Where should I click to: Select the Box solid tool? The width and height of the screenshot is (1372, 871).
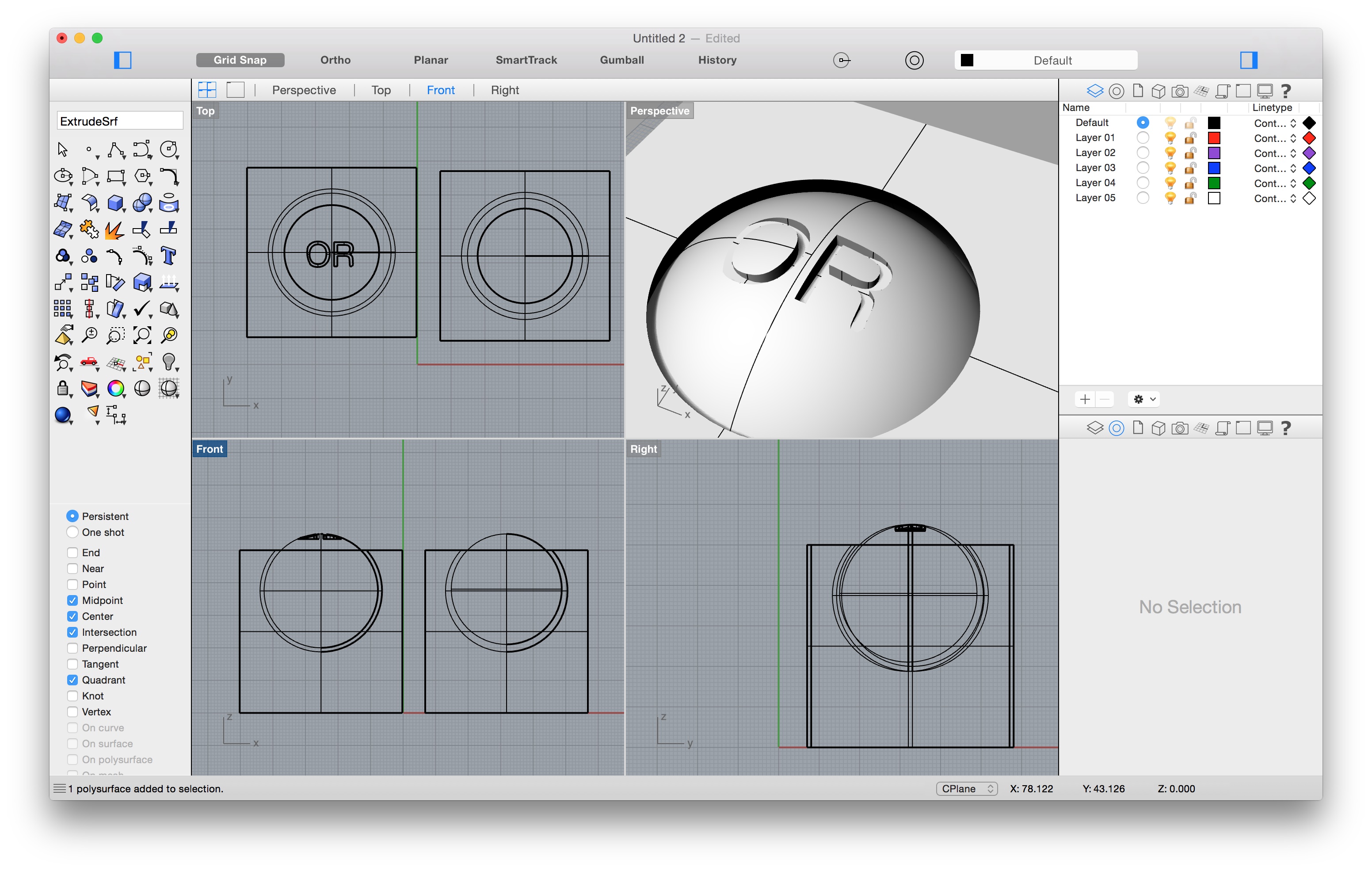(x=115, y=202)
